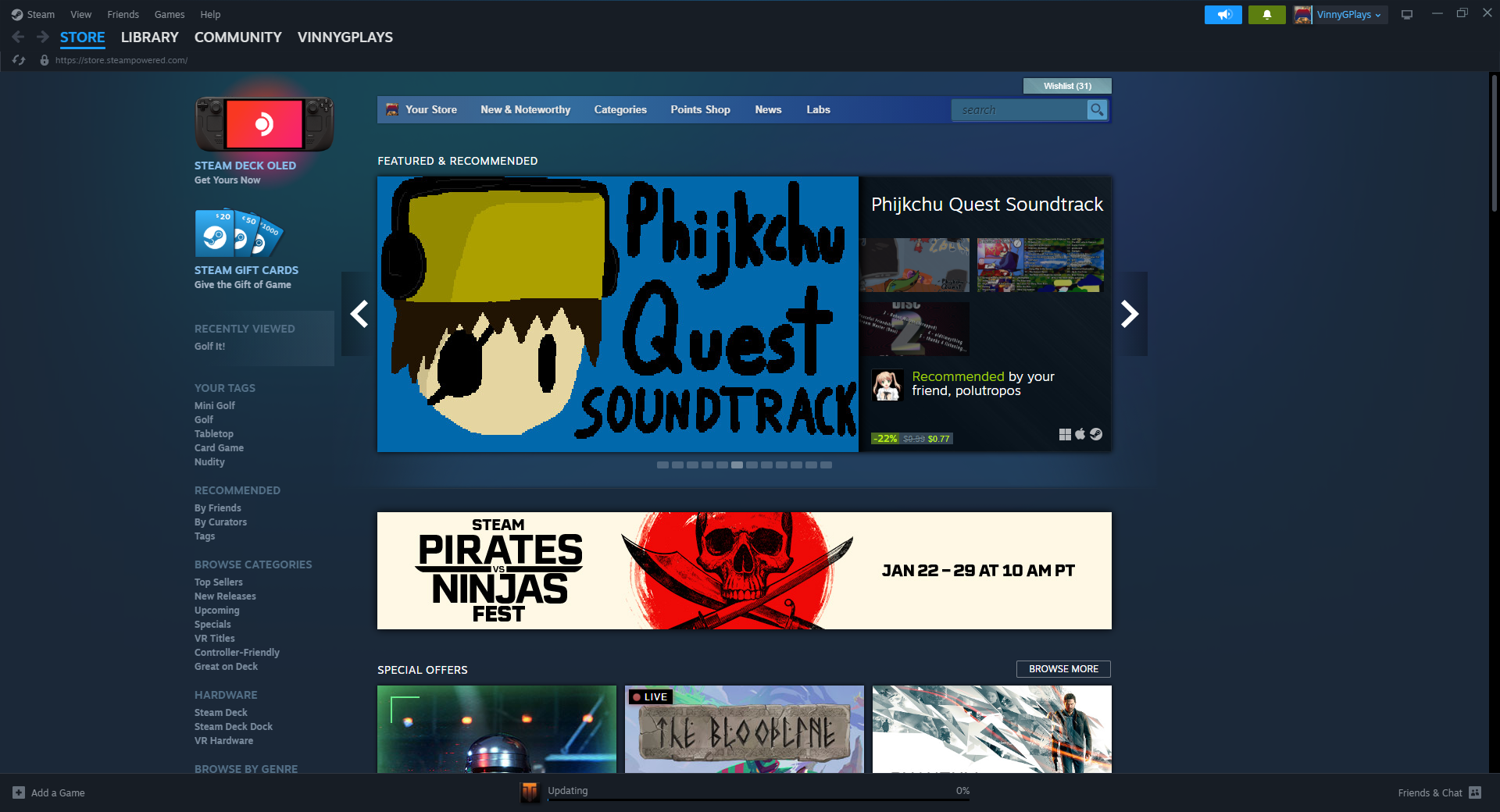Show previous featured carousel item
The width and height of the screenshot is (1500, 812).
pyautogui.click(x=359, y=314)
